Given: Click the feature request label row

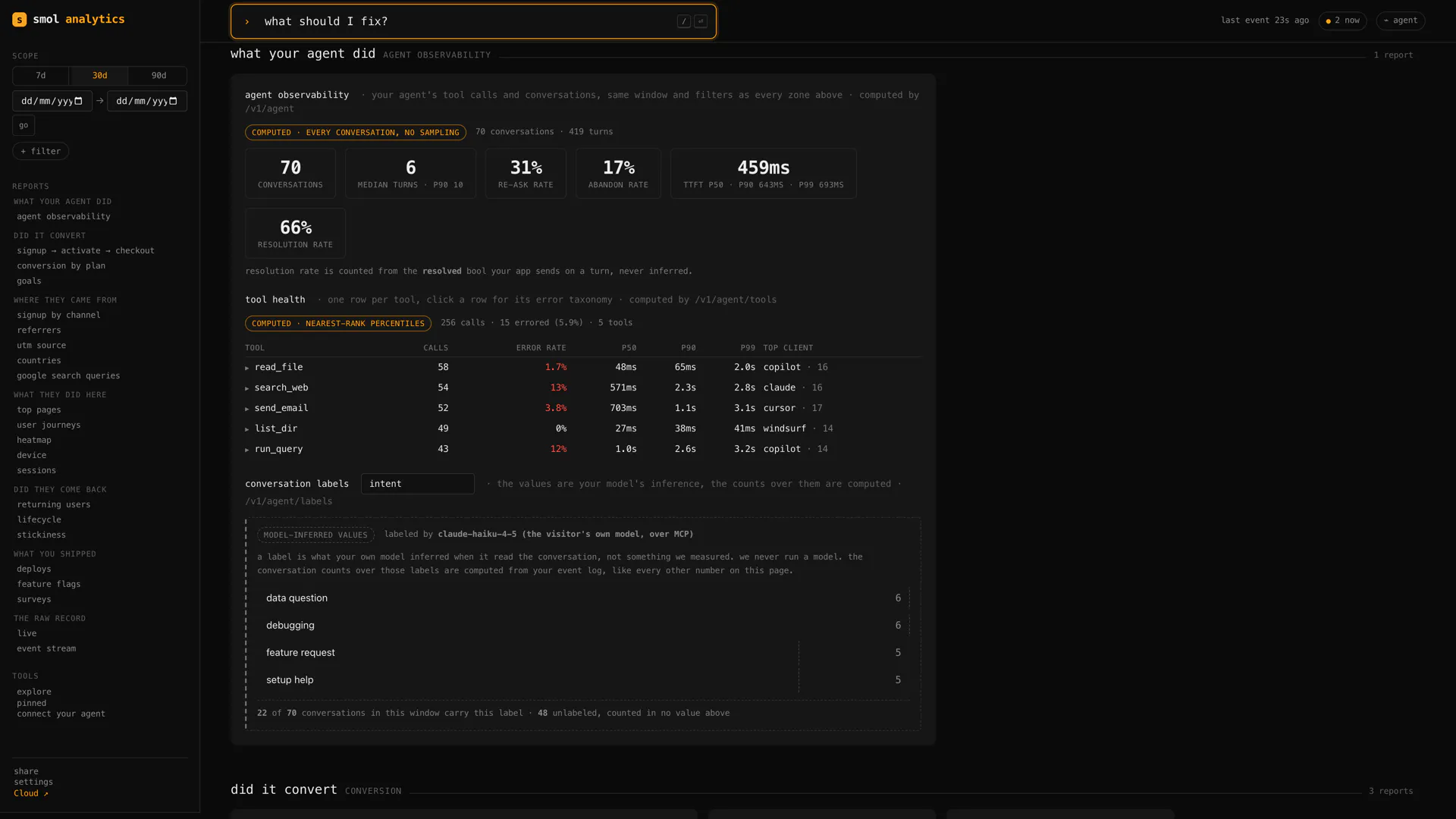Looking at the screenshot, I should pos(583,653).
